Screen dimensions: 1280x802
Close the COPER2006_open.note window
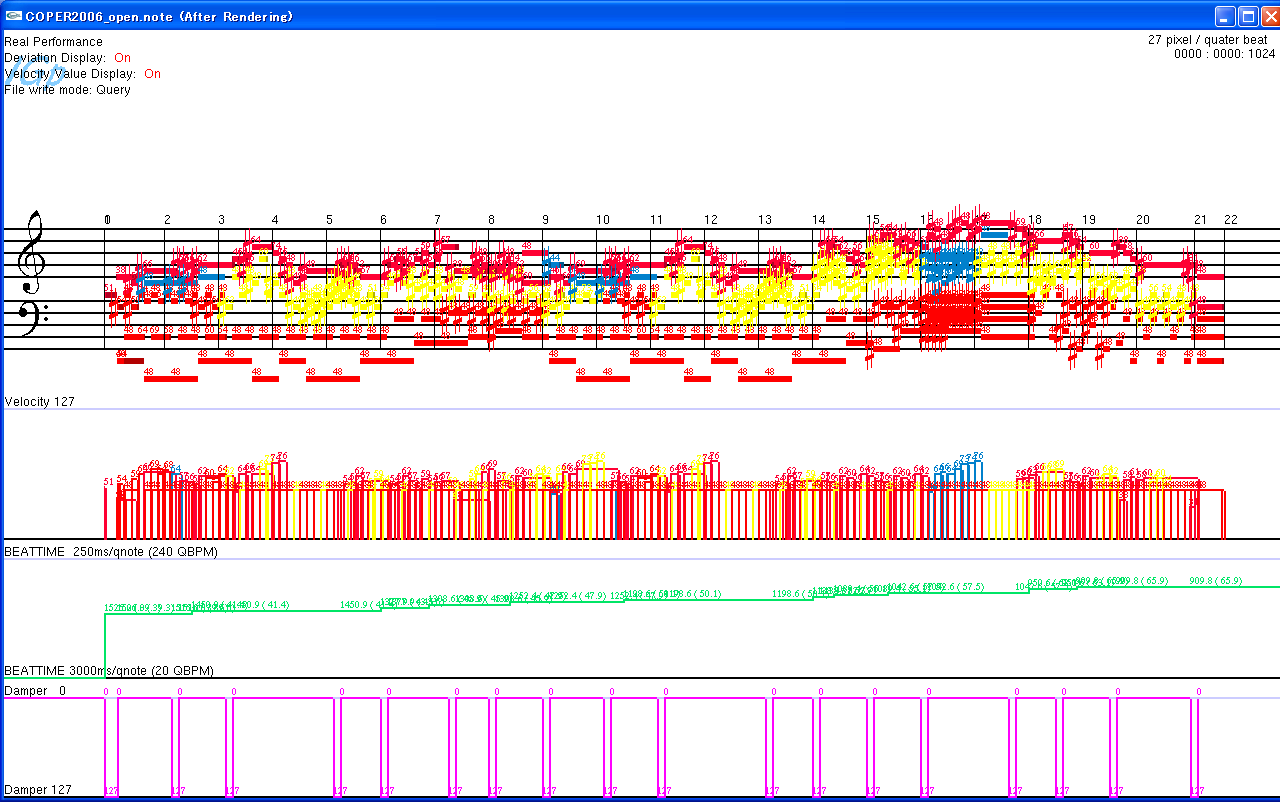1269,17
